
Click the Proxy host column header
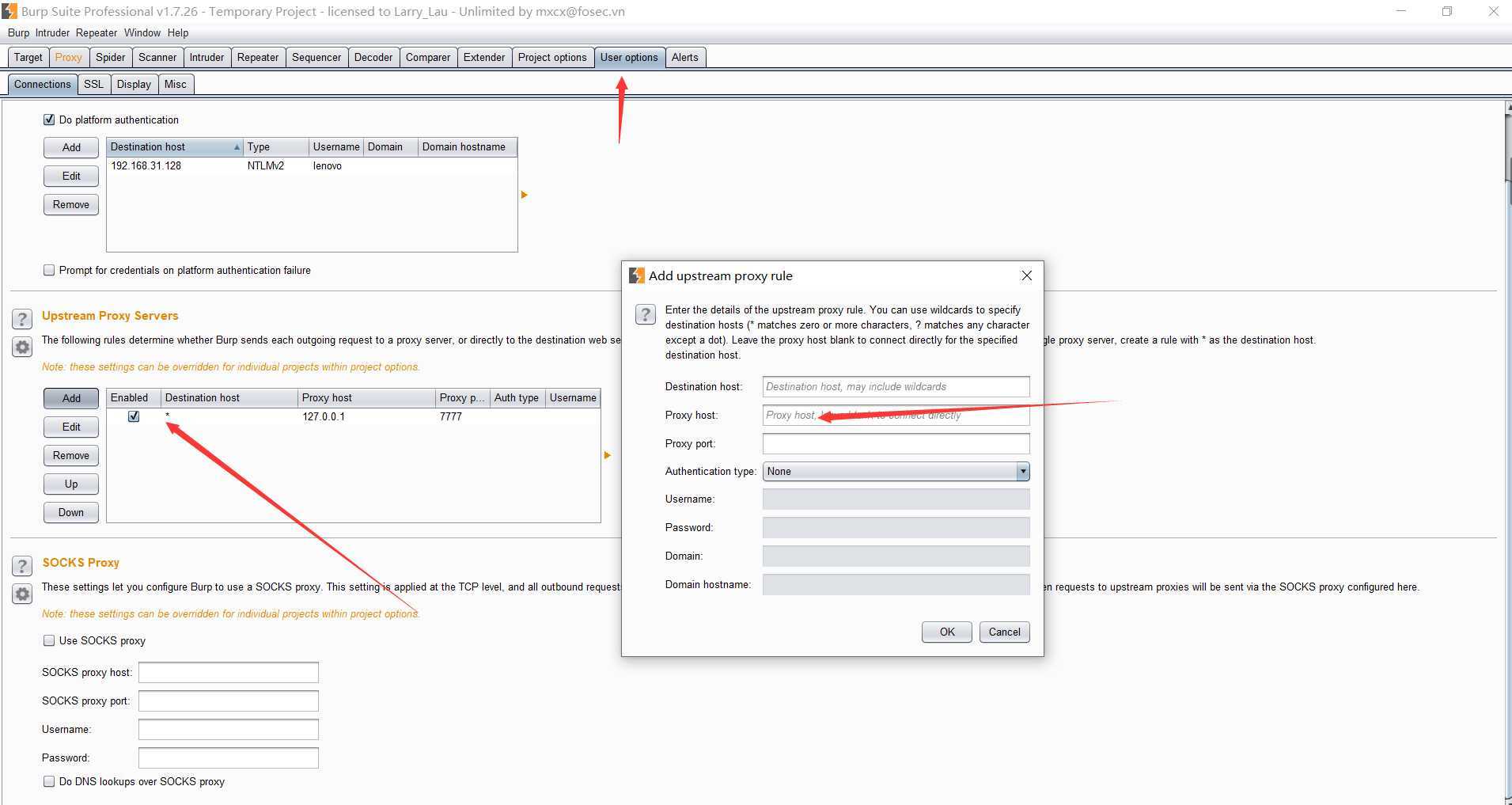[366, 397]
